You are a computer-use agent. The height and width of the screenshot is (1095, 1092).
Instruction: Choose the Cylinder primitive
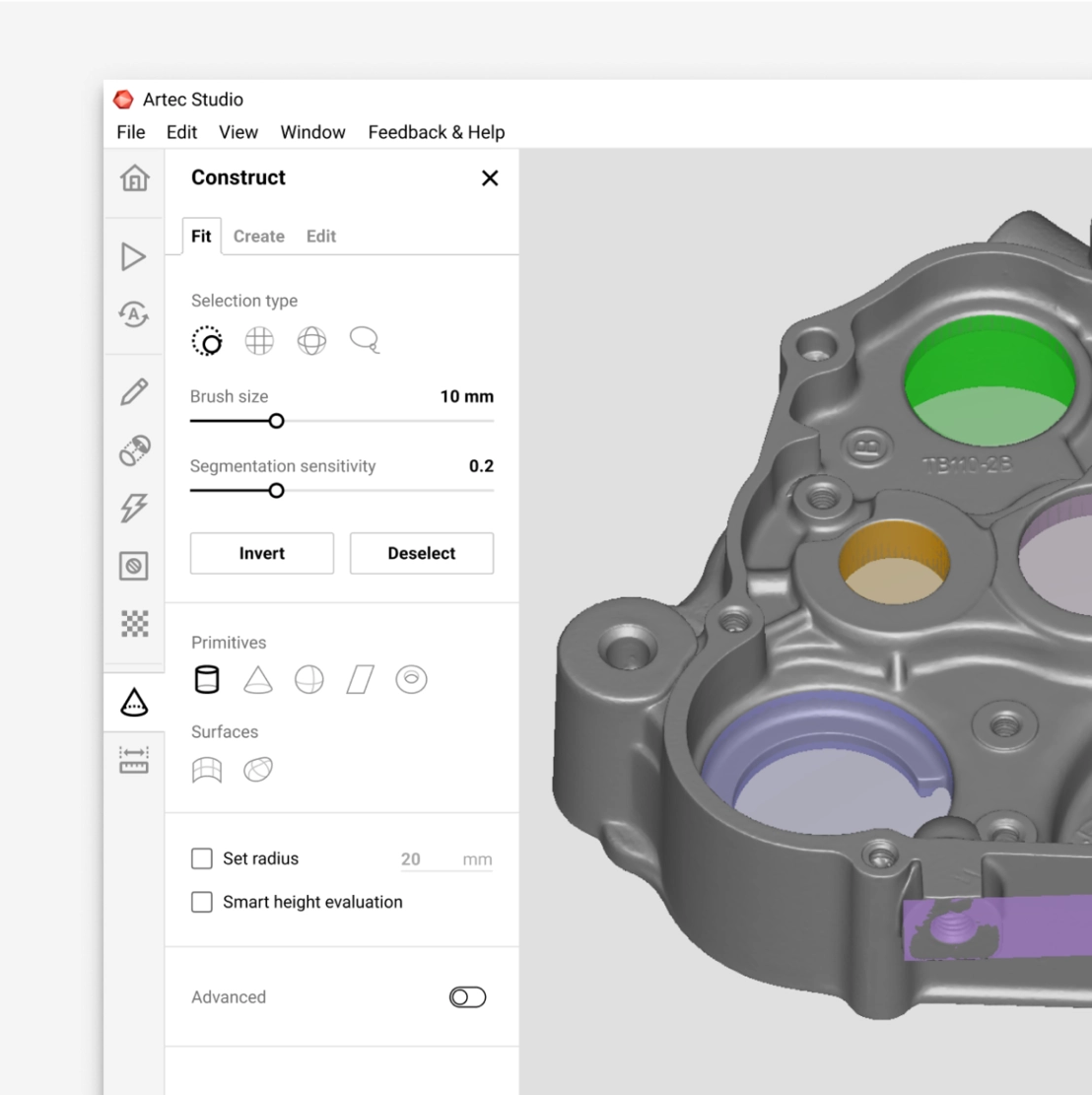coord(207,680)
